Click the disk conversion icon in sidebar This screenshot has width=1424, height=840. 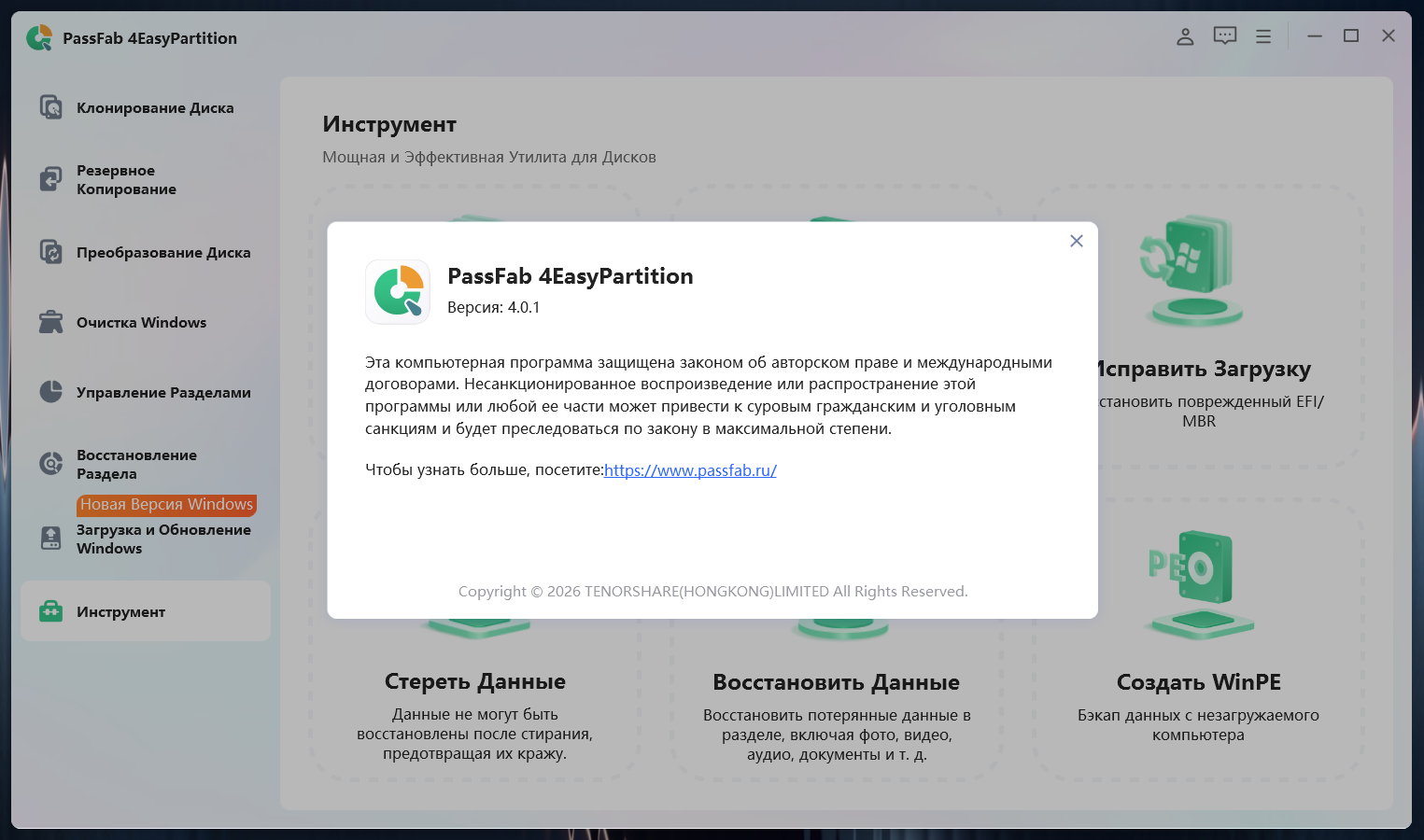pyautogui.click(x=51, y=252)
